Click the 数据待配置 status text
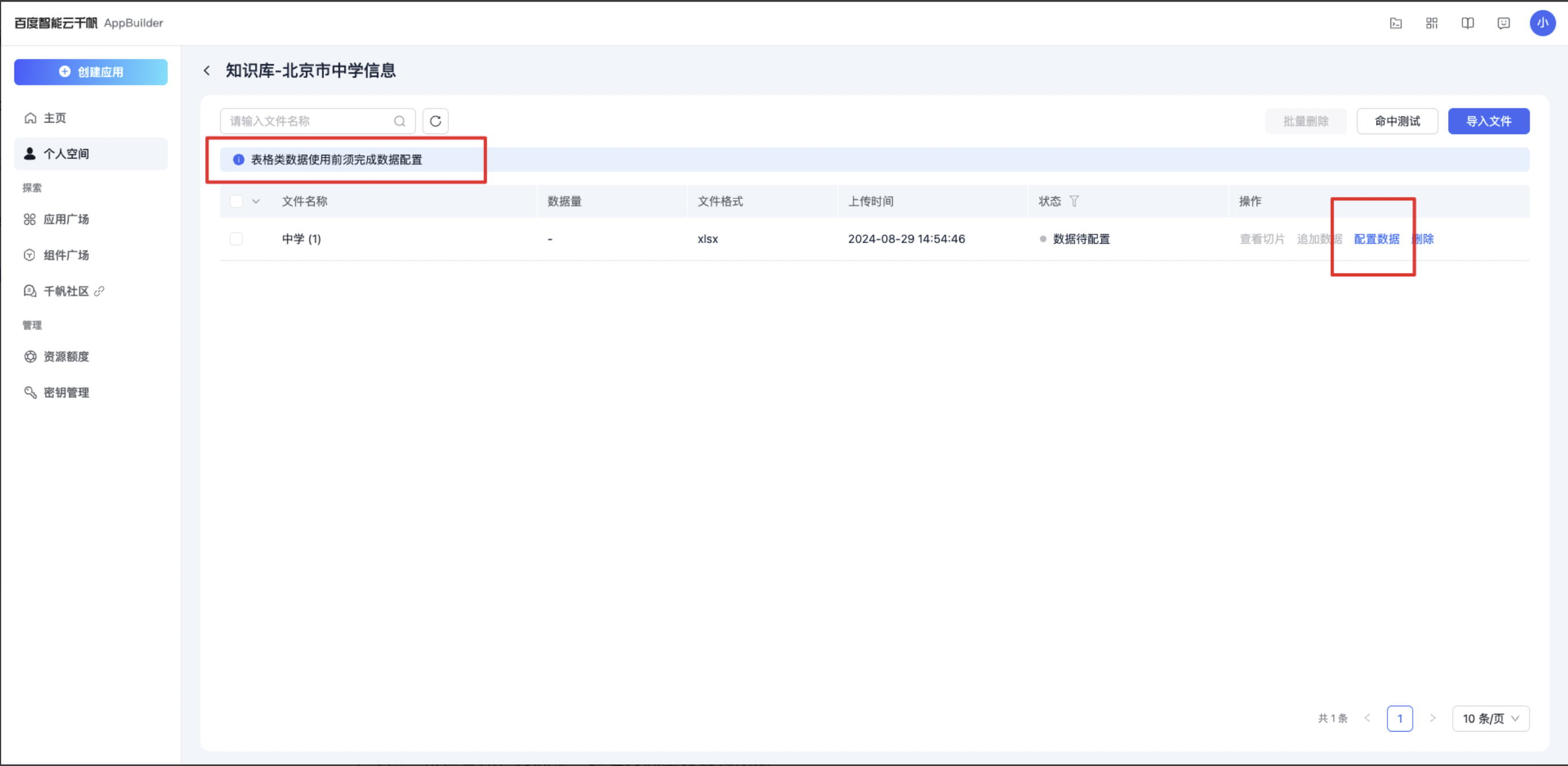 coord(1081,239)
